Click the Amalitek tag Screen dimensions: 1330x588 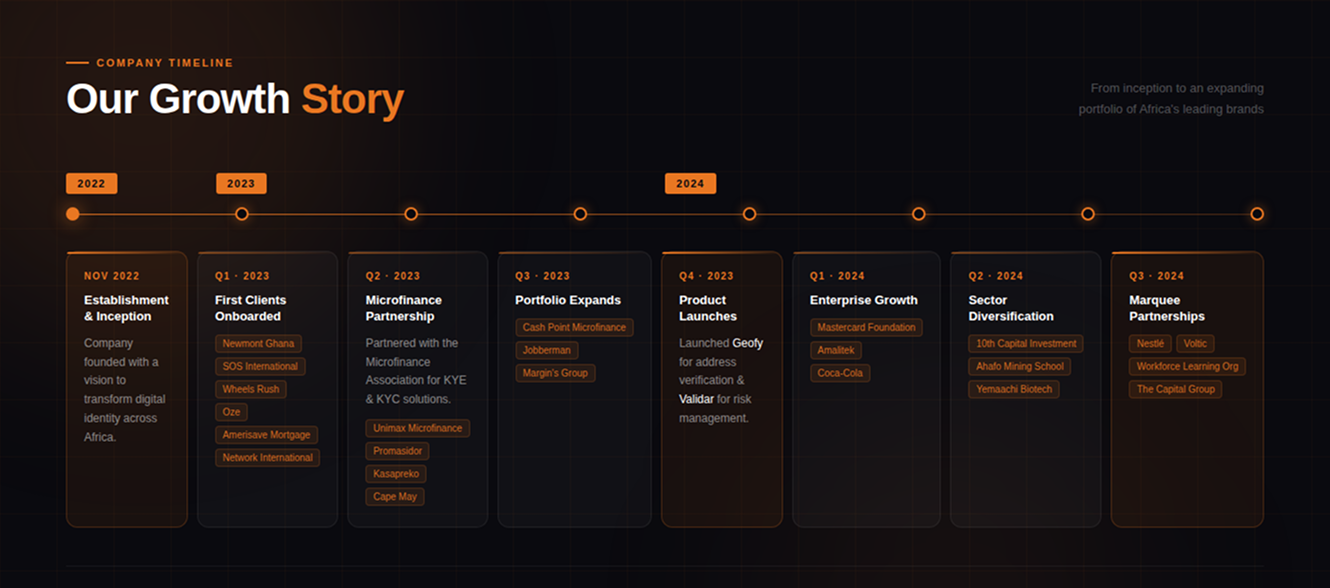(x=836, y=350)
